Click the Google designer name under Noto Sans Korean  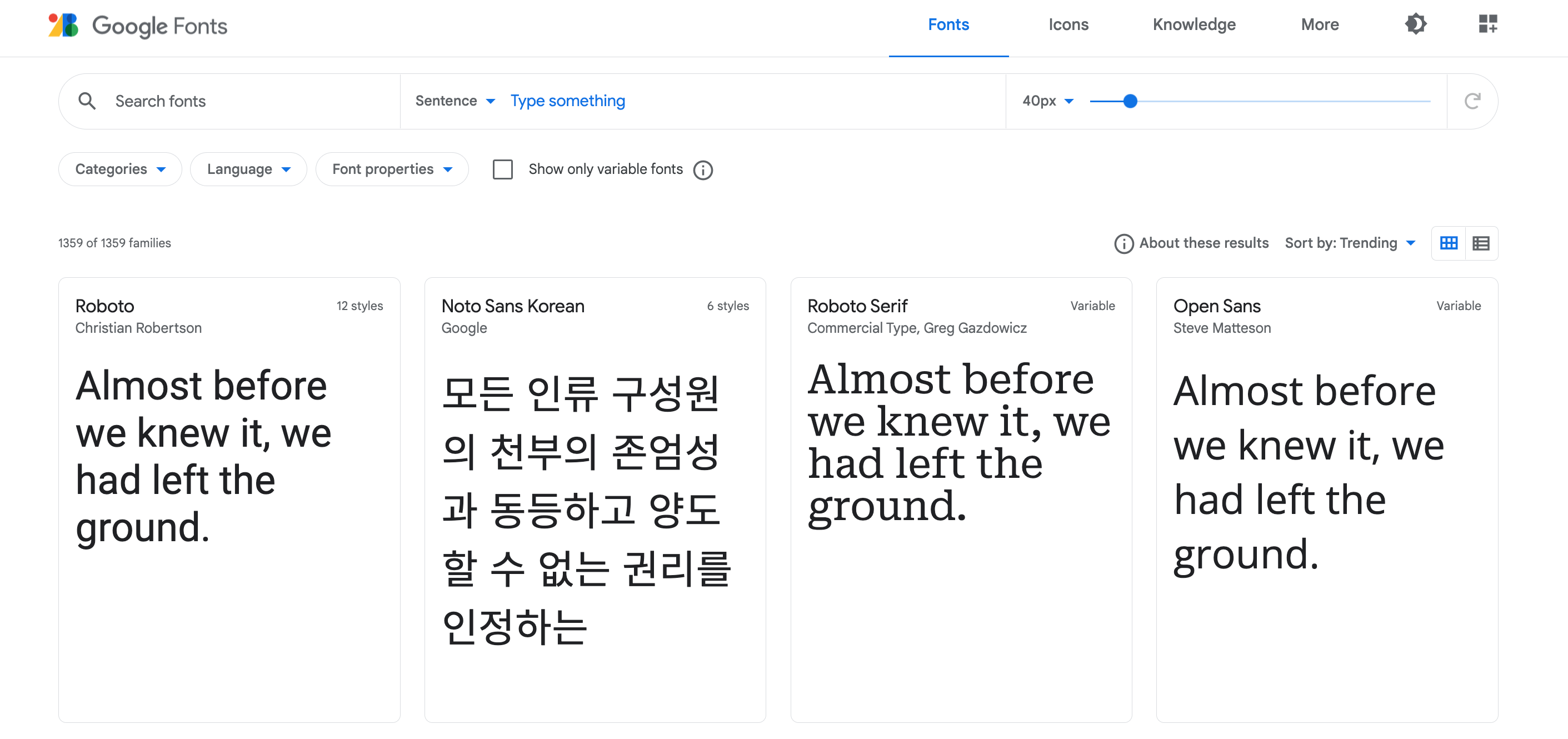(464, 328)
